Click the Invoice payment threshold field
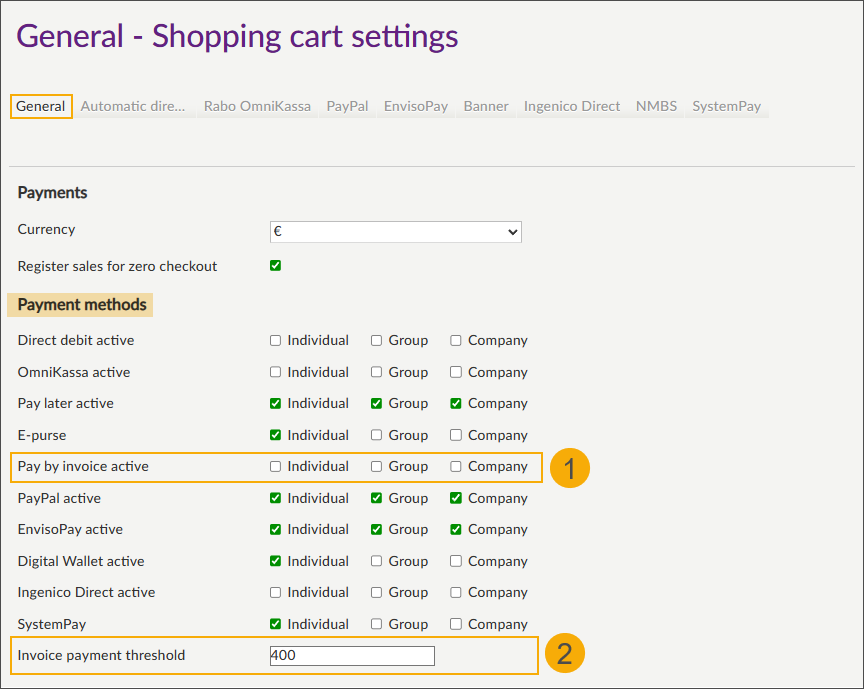This screenshot has height=689, width=864. click(352, 656)
